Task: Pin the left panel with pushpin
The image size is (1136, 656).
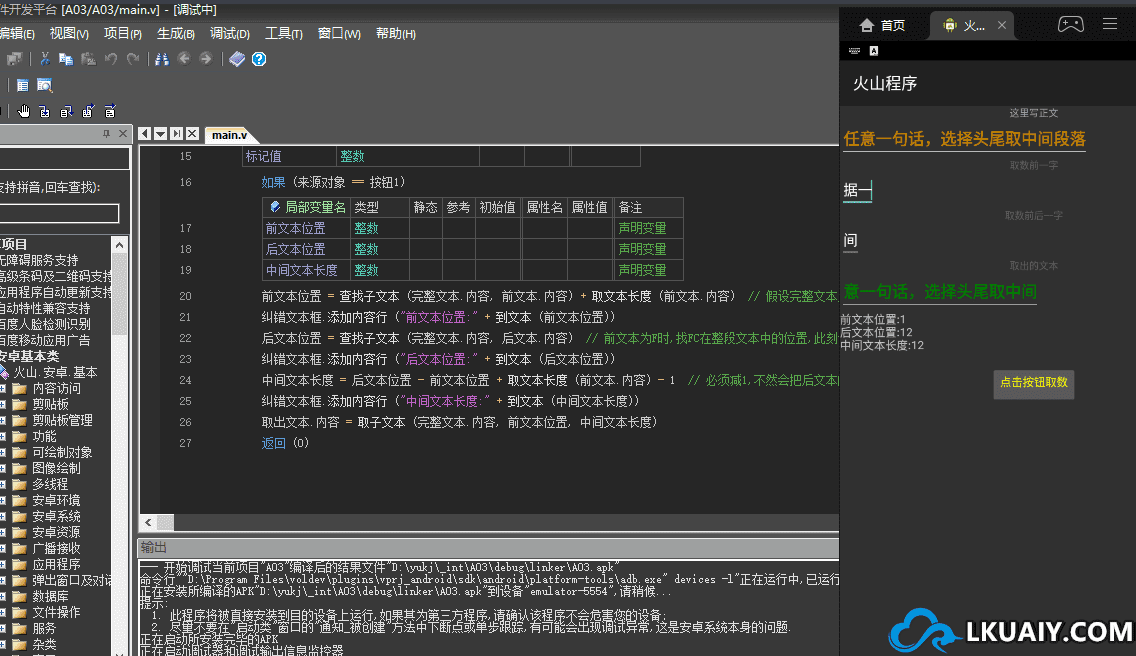Action: [107, 134]
